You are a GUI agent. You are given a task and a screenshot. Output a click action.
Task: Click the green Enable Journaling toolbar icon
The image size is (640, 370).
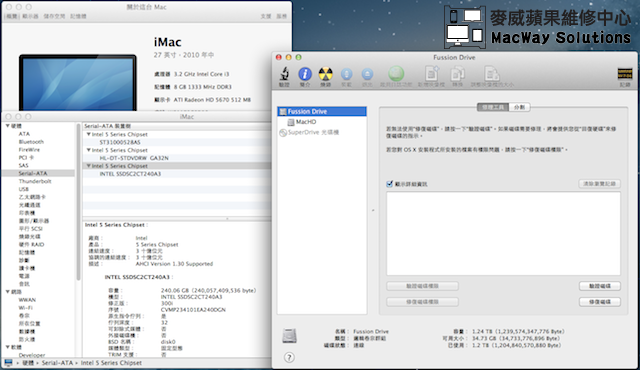pos(396,74)
